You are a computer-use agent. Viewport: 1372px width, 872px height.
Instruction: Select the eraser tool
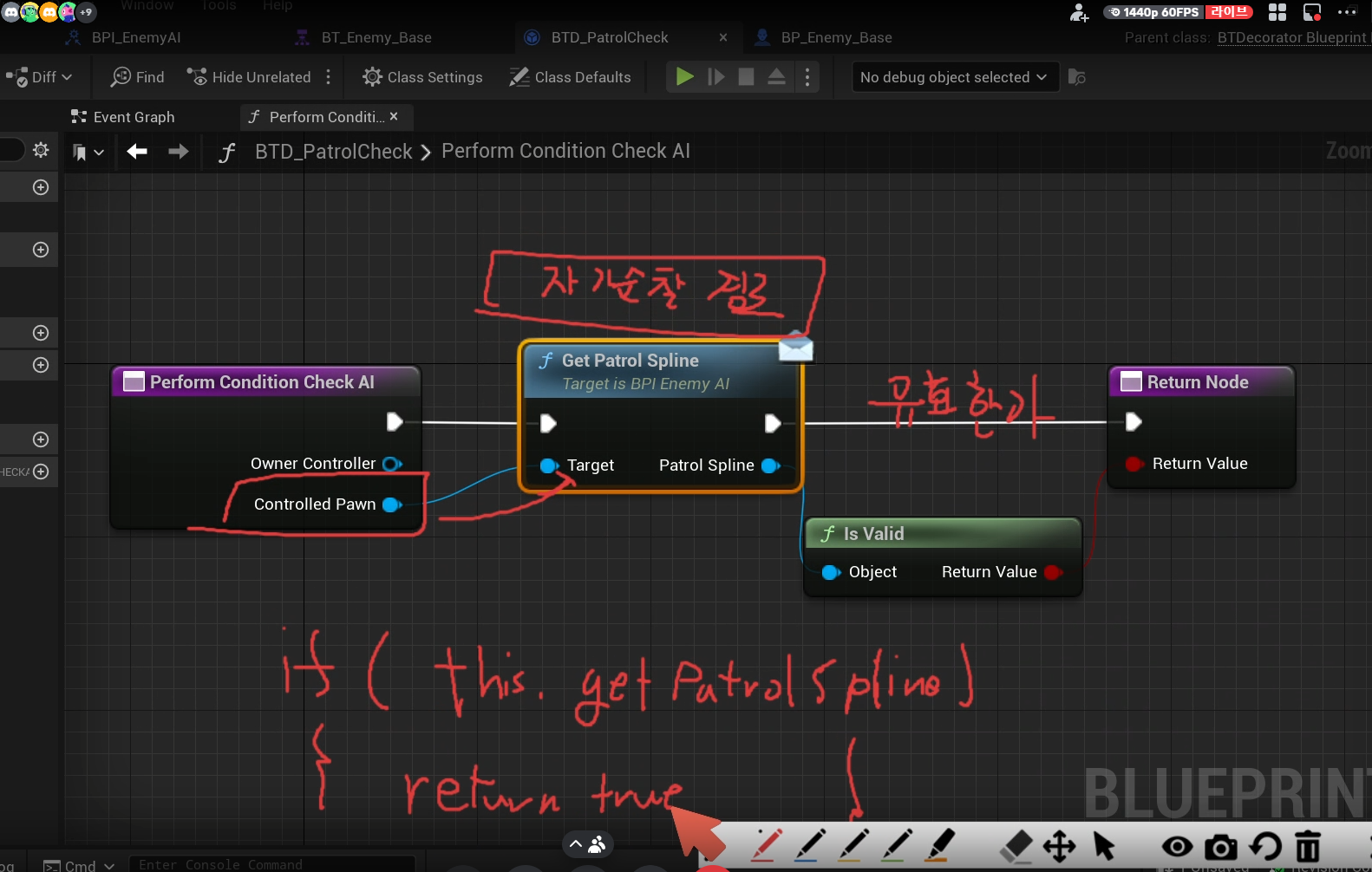click(1016, 846)
